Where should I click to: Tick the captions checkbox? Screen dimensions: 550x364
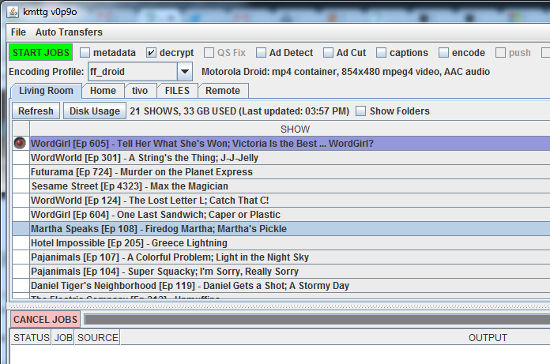(x=381, y=53)
